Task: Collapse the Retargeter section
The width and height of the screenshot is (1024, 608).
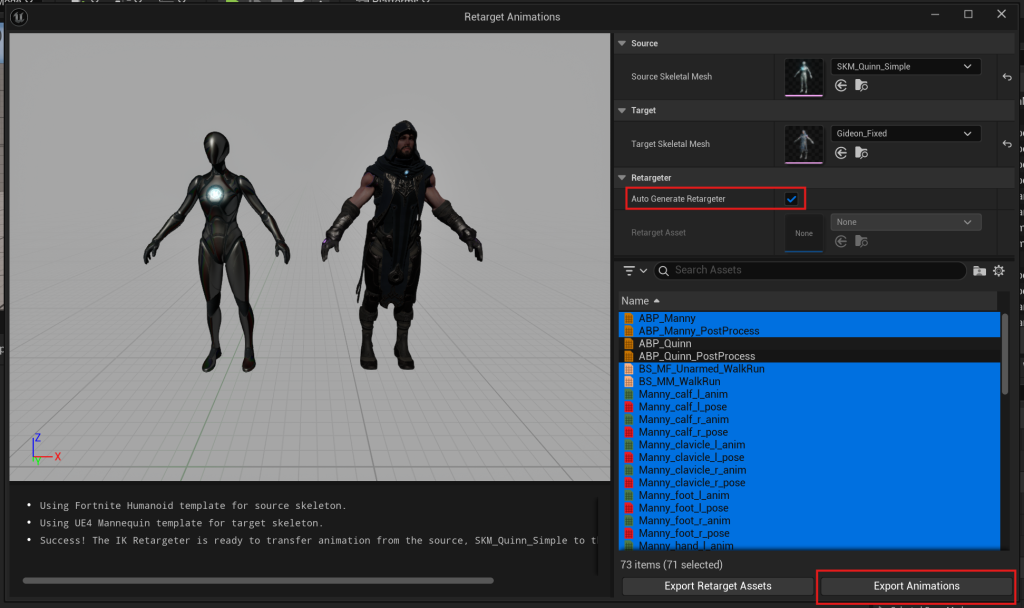Action: tap(622, 178)
